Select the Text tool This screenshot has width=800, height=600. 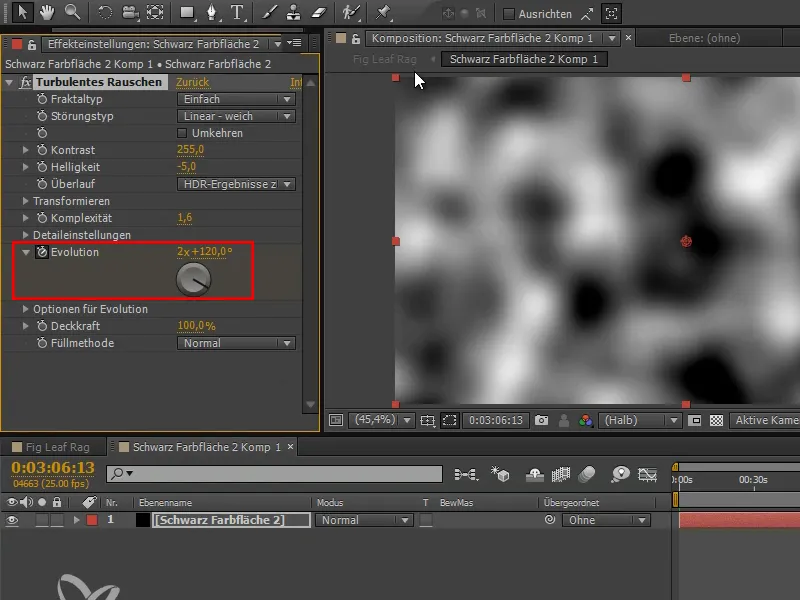coord(237,12)
